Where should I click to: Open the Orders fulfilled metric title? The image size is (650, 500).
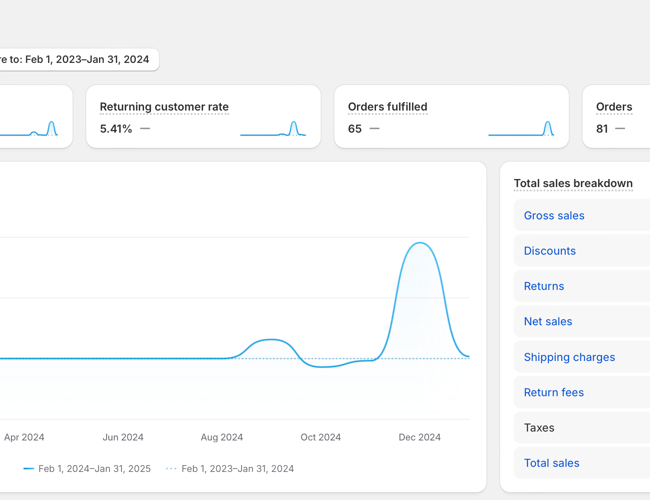[387, 107]
